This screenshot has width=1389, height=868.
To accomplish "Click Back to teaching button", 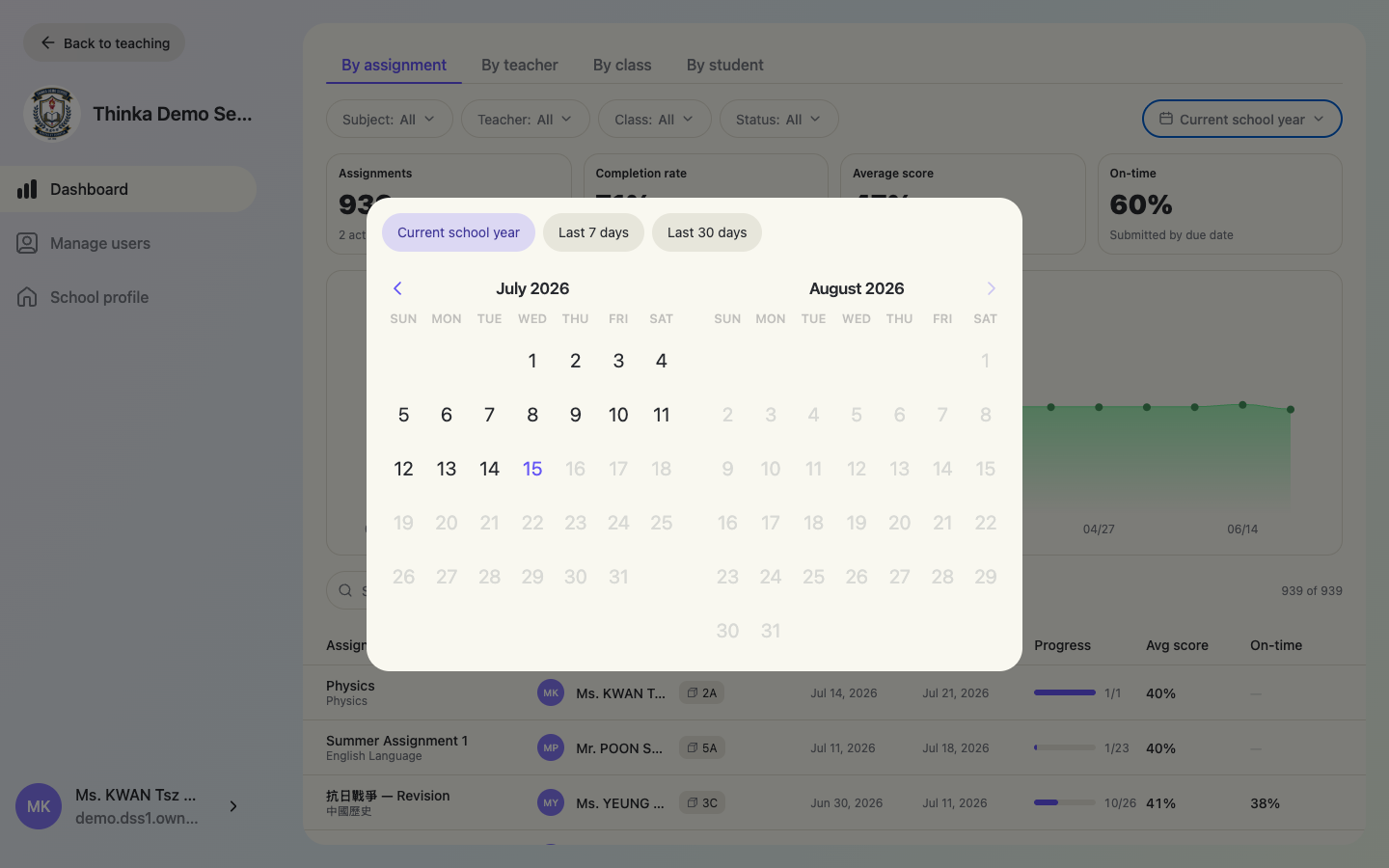I will (104, 42).
